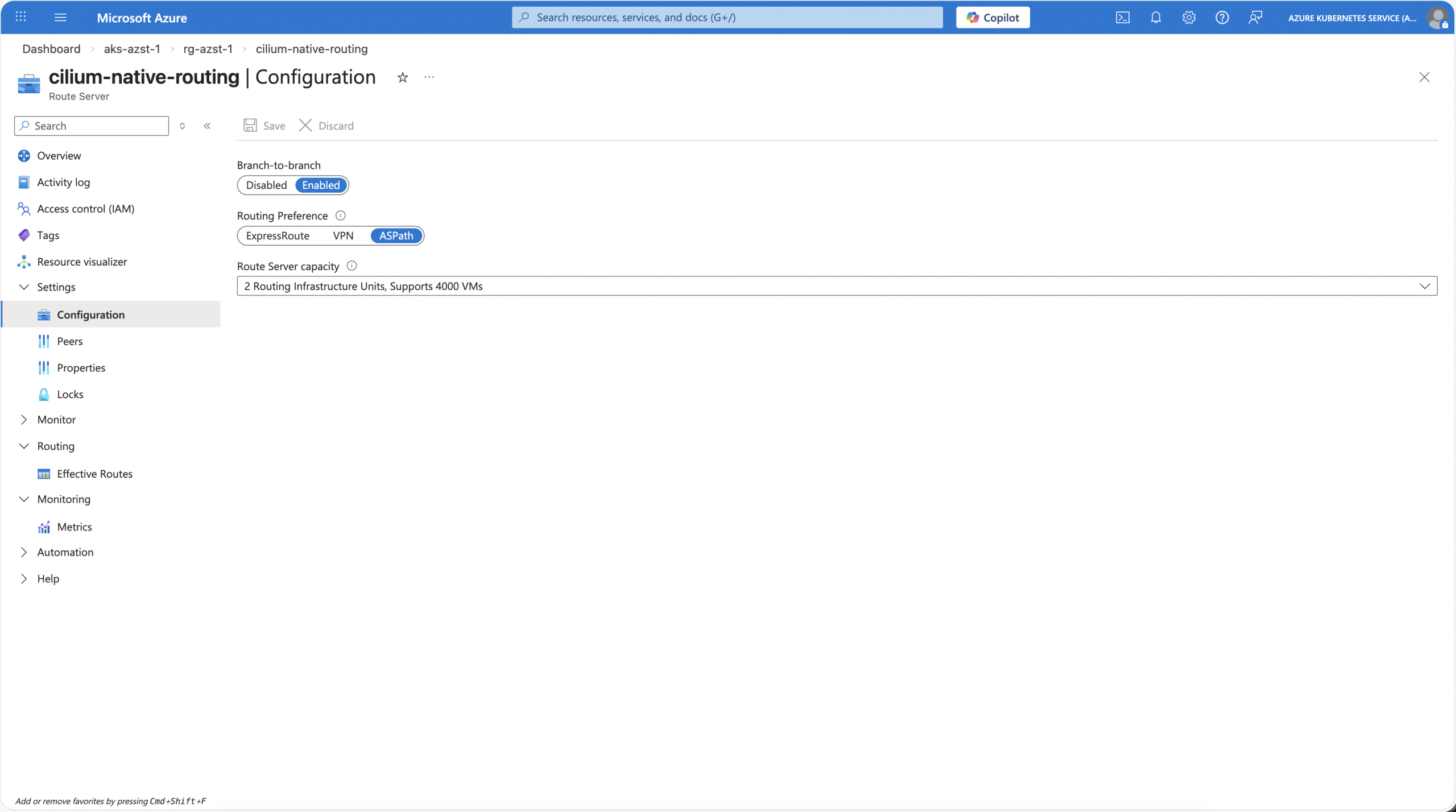Click the Copilot button
This screenshot has width=1456, height=812.
pos(992,18)
